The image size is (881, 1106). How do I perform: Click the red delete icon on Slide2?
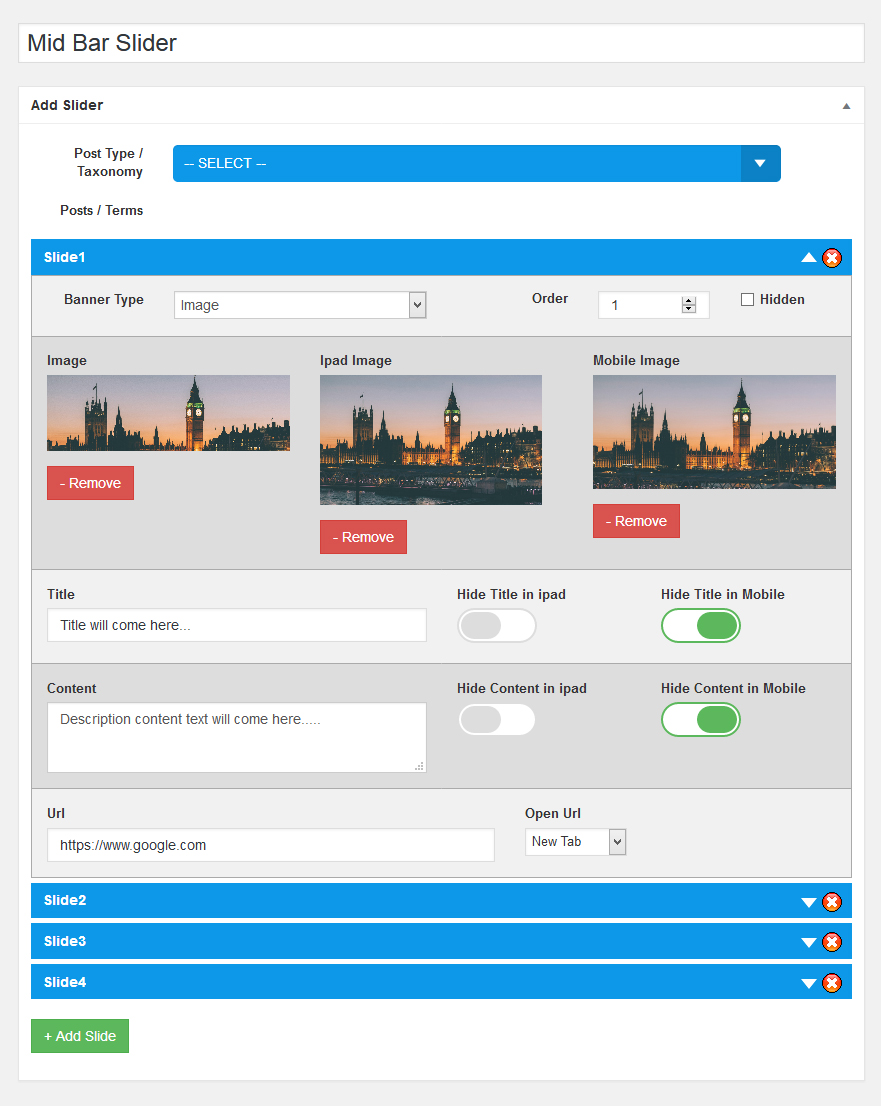[831, 902]
